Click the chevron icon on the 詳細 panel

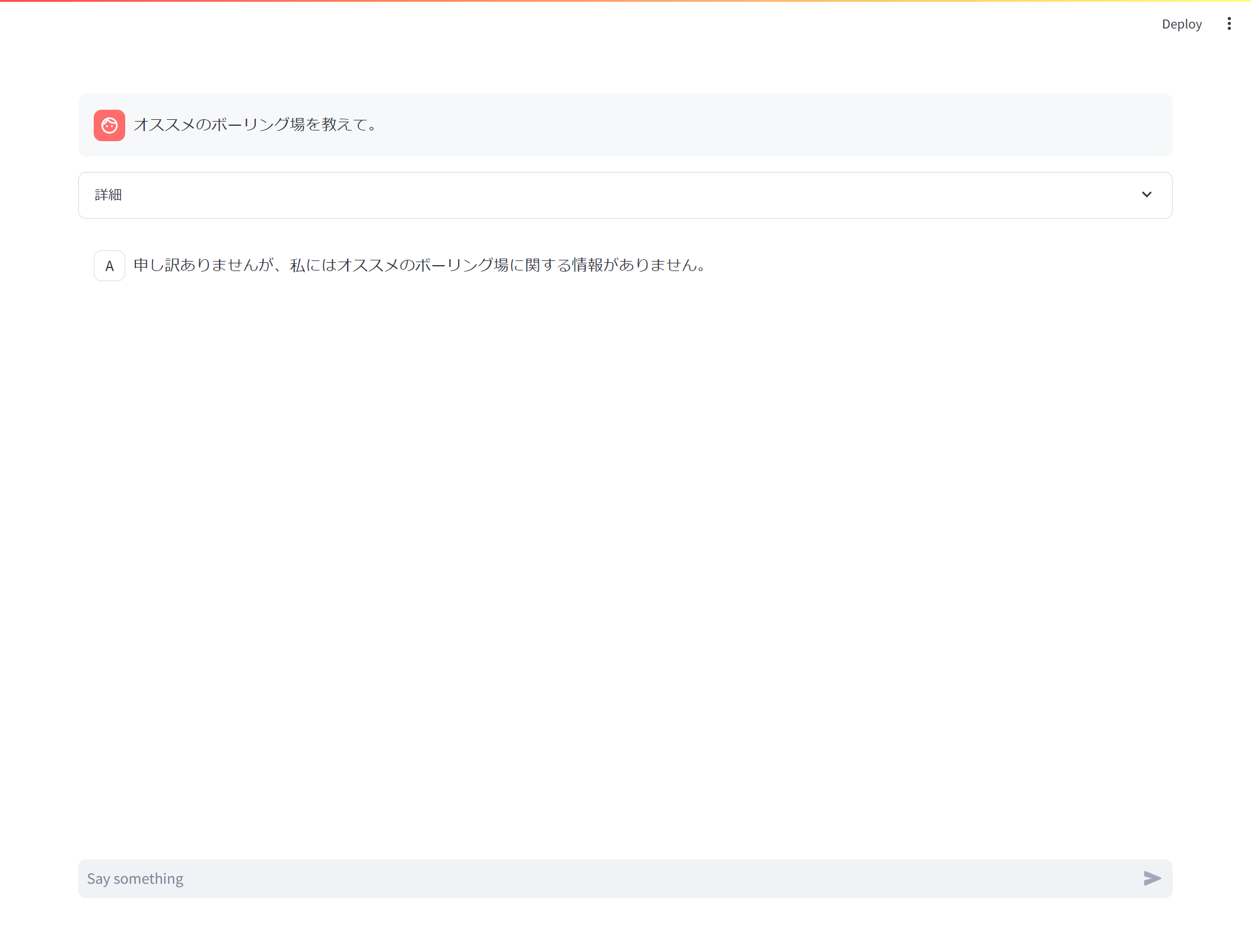tap(1147, 195)
